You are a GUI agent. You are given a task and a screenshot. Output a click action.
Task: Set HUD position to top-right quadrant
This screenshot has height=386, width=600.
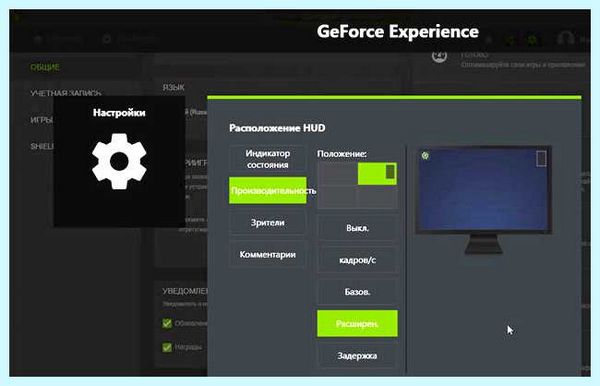click(x=377, y=174)
